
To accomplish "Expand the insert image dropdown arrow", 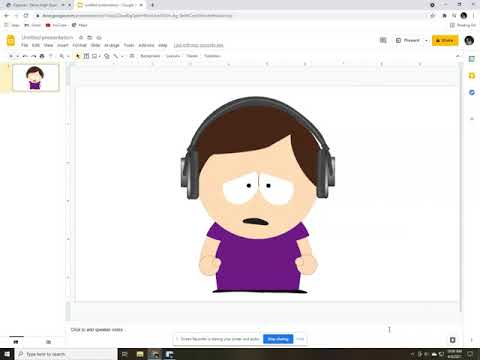I will click(x=99, y=56).
